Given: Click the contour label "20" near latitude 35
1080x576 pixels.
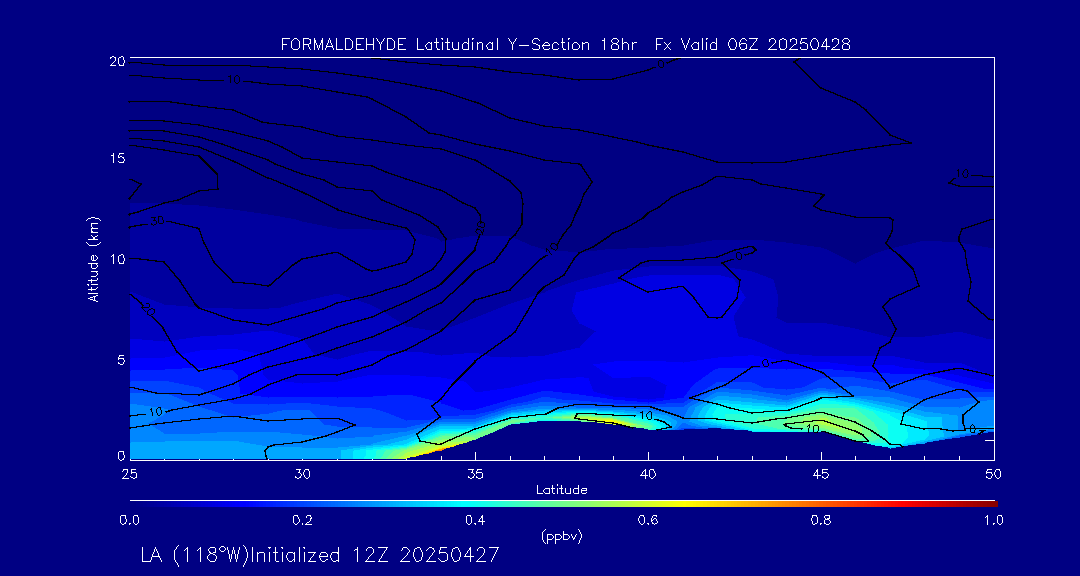Looking at the screenshot, I should pos(481,227).
